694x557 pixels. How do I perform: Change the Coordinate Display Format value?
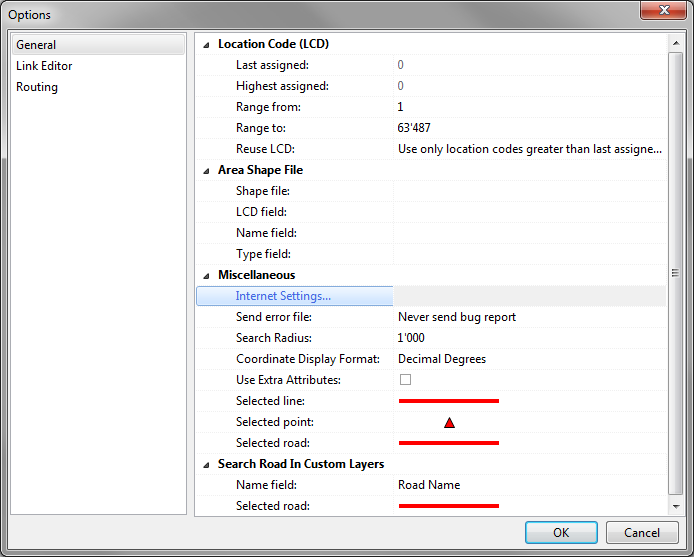pos(529,359)
